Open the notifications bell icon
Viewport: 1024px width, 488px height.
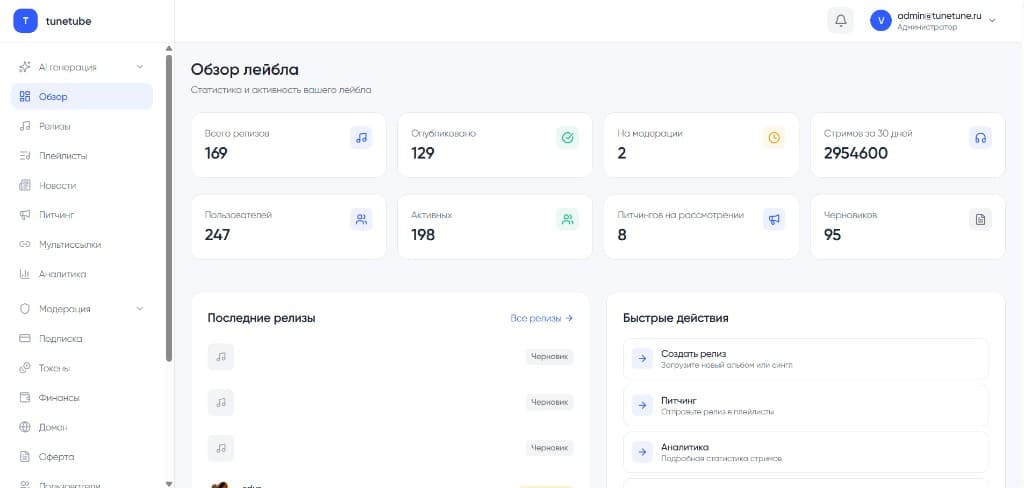840,20
